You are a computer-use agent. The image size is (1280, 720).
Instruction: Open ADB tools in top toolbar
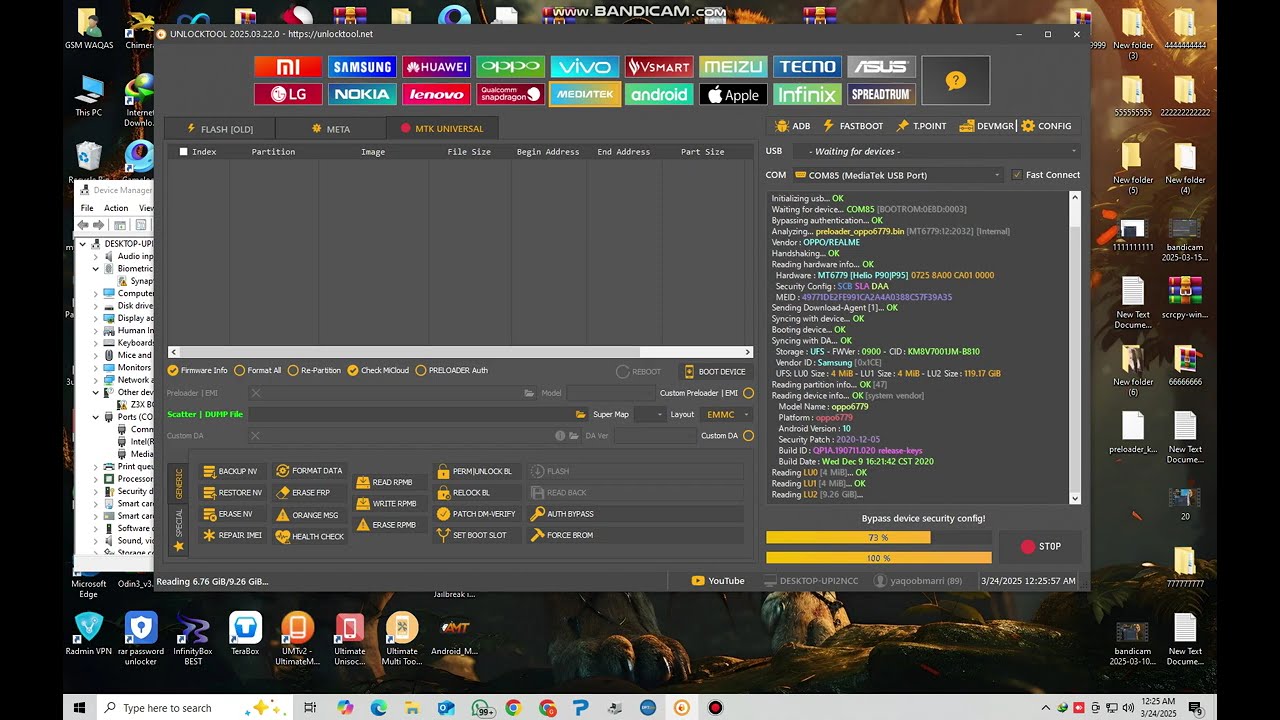[793, 126]
